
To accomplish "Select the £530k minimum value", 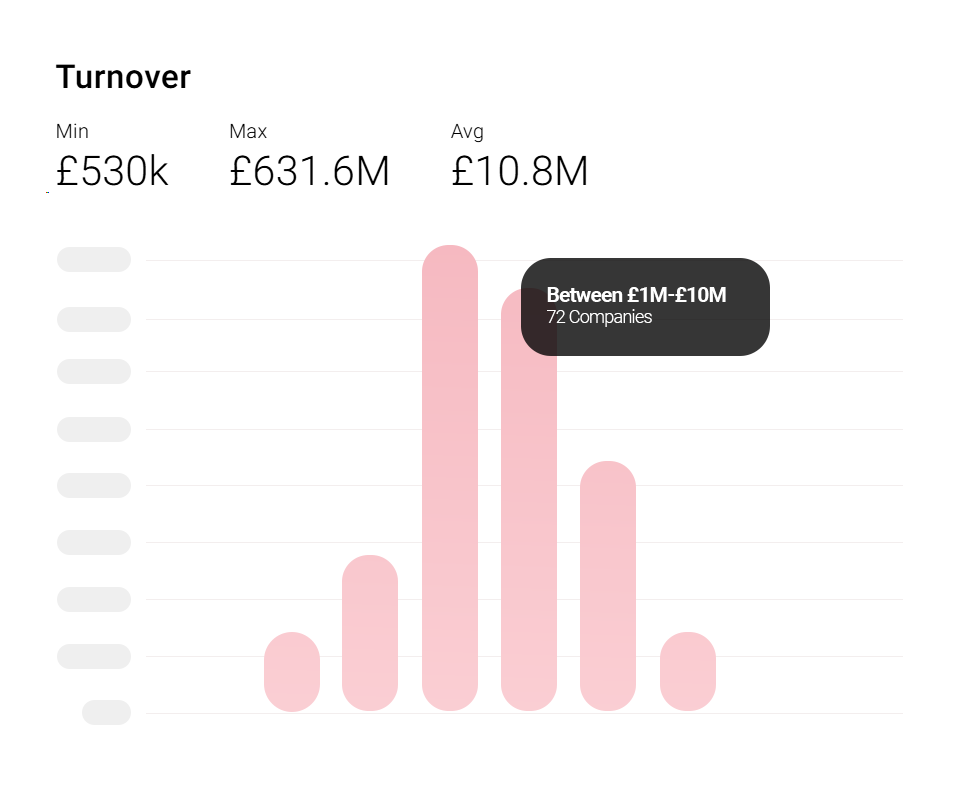I will point(112,172).
